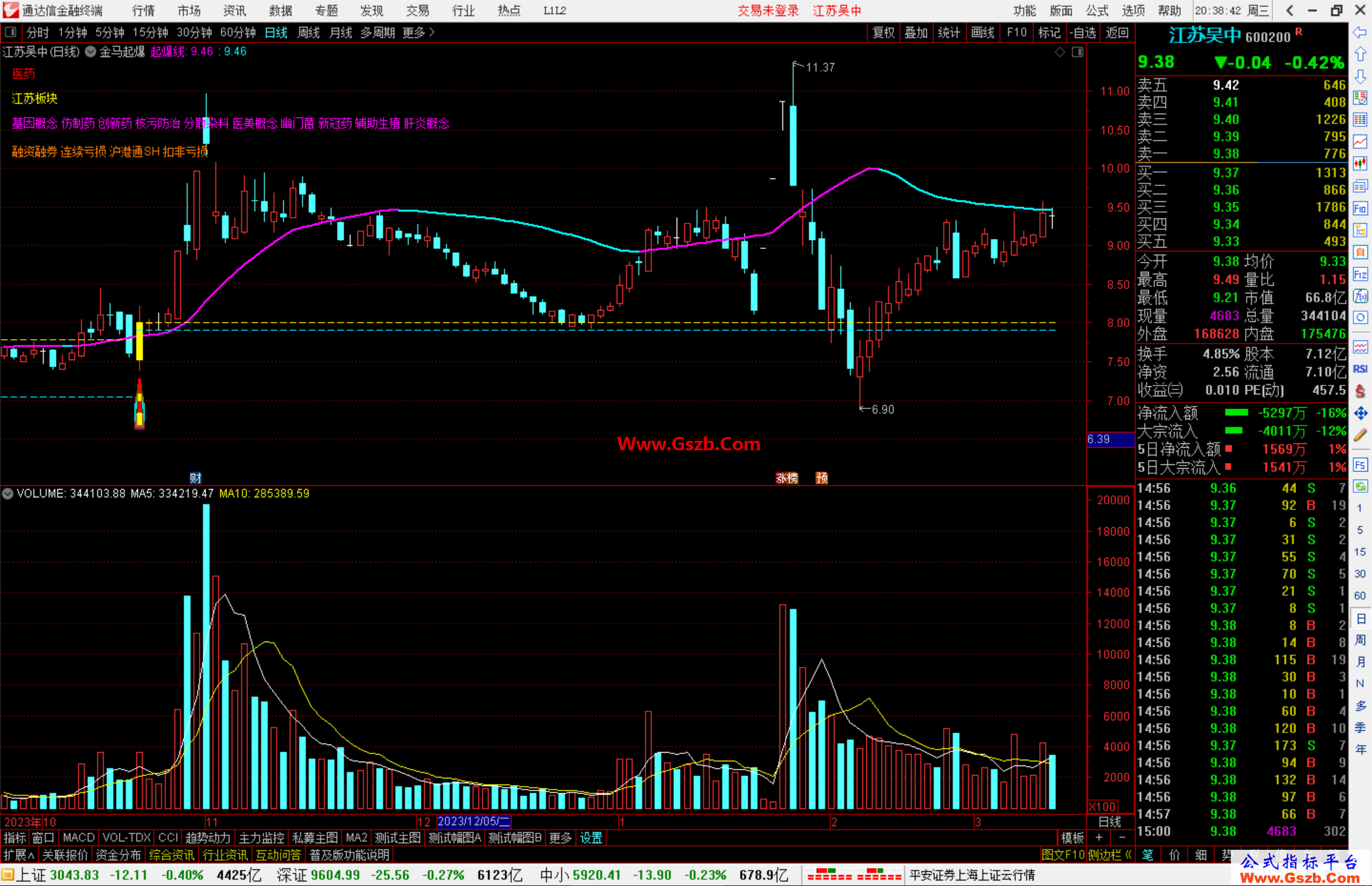Open the 功能 menu
This screenshot has height=886, width=1372.
[x=1024, y=11]
